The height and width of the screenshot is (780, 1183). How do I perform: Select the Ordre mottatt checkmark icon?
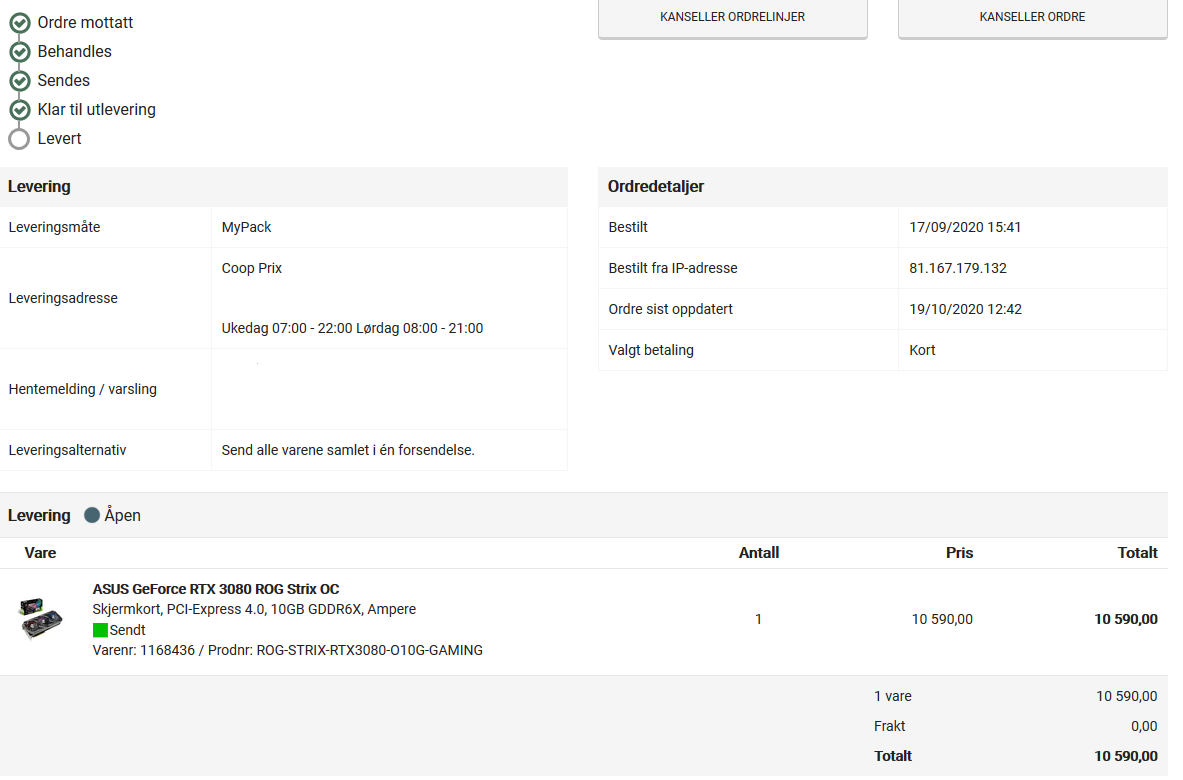pyautogui.click(x=20, y=23)
